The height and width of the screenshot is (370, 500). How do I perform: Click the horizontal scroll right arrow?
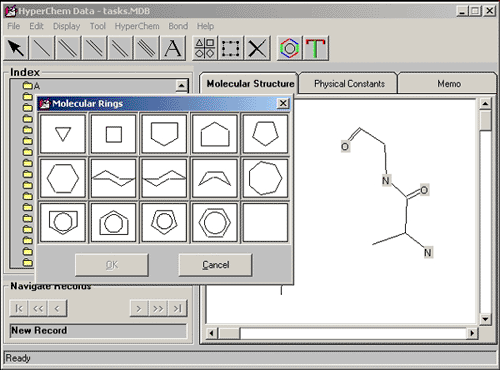click(472, 333)
